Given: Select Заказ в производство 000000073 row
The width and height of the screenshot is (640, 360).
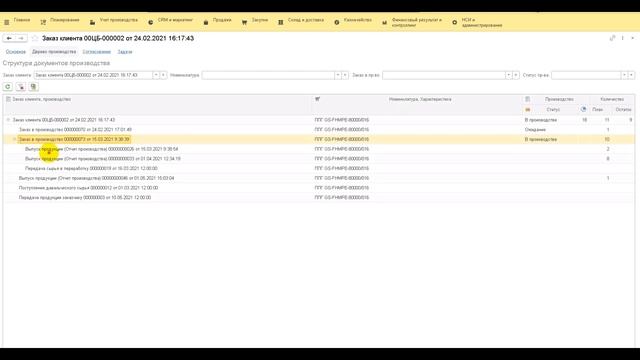Looking at the screenshot, I should (x=319, y=139).
